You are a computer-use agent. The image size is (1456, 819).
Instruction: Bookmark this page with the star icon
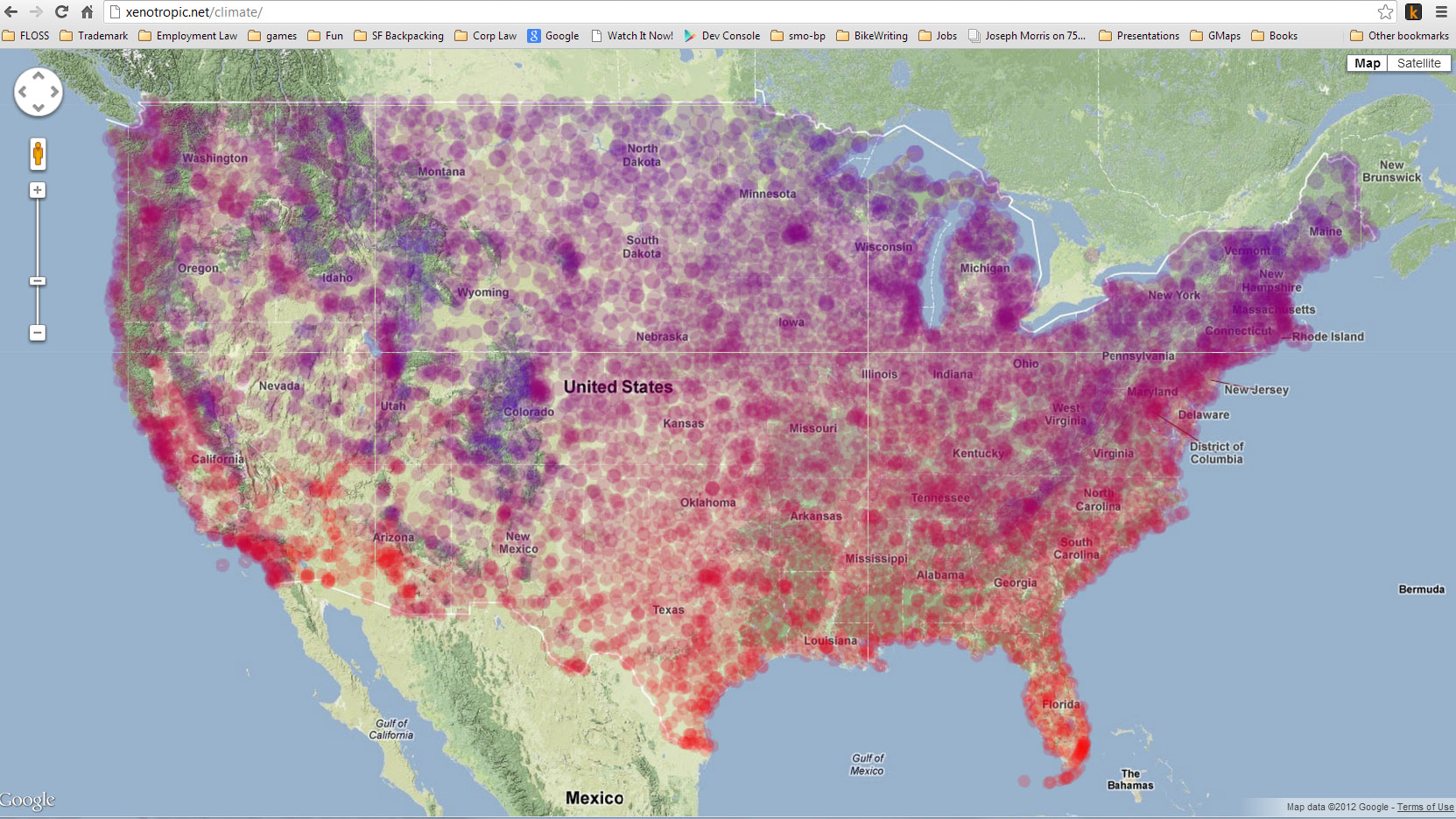tap(1385, 12)
